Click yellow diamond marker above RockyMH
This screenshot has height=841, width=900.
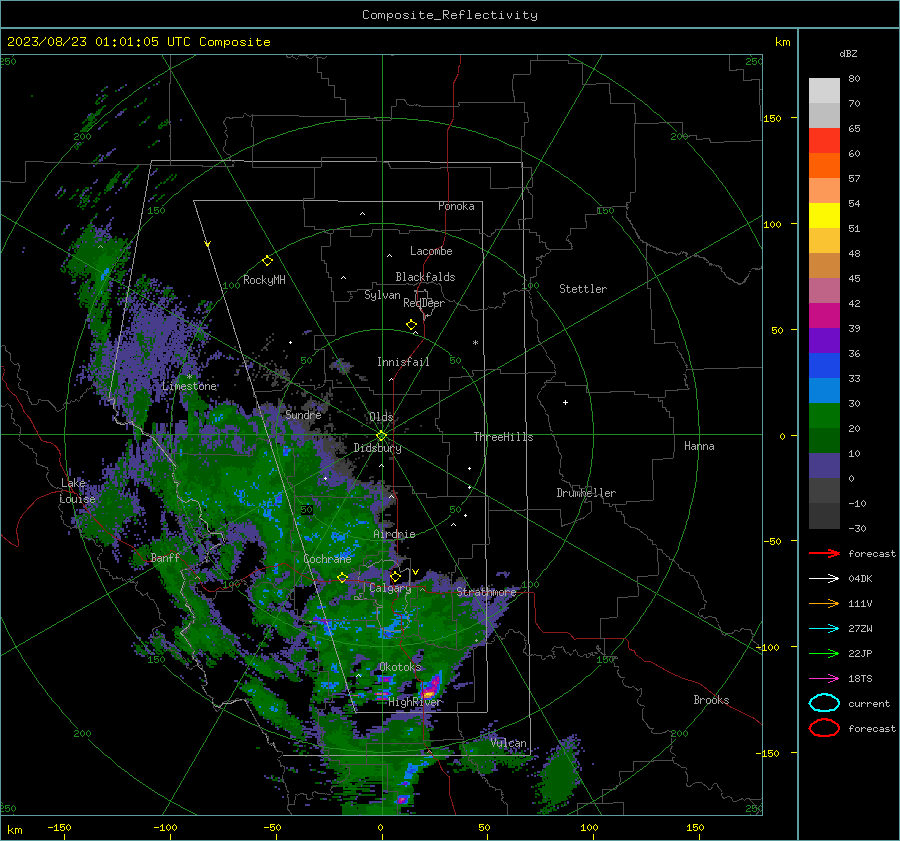click(267, 261)
